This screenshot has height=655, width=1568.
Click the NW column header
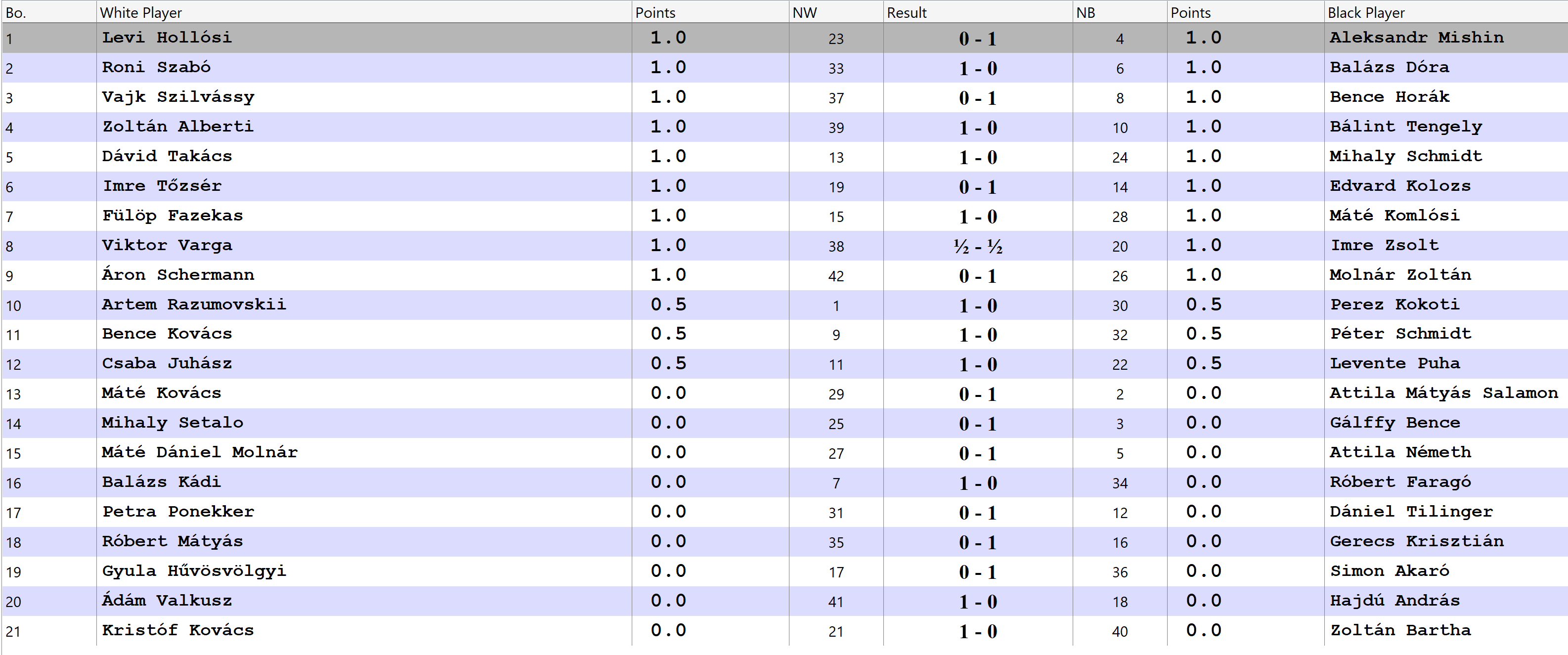836,12
